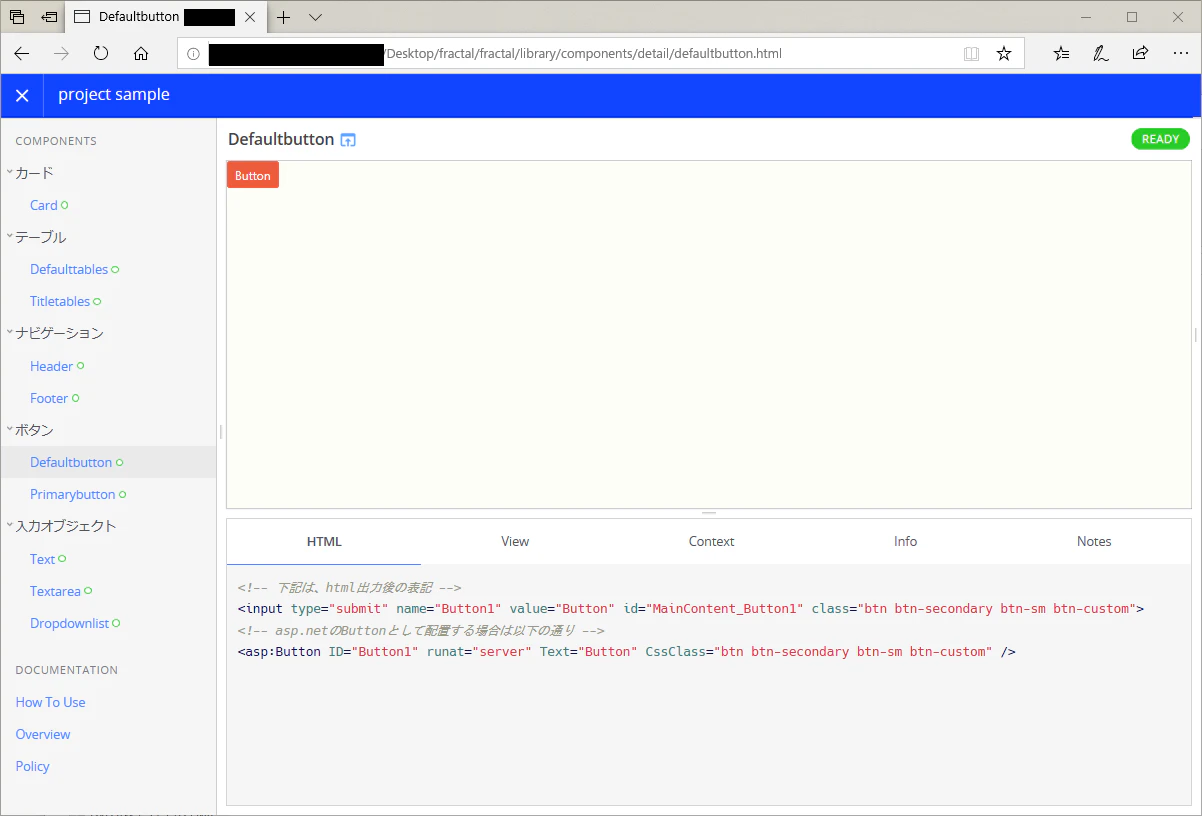The width and height of the screenshot is (1202, 816).
Task: Open the Header component
Action: (52, 366)
